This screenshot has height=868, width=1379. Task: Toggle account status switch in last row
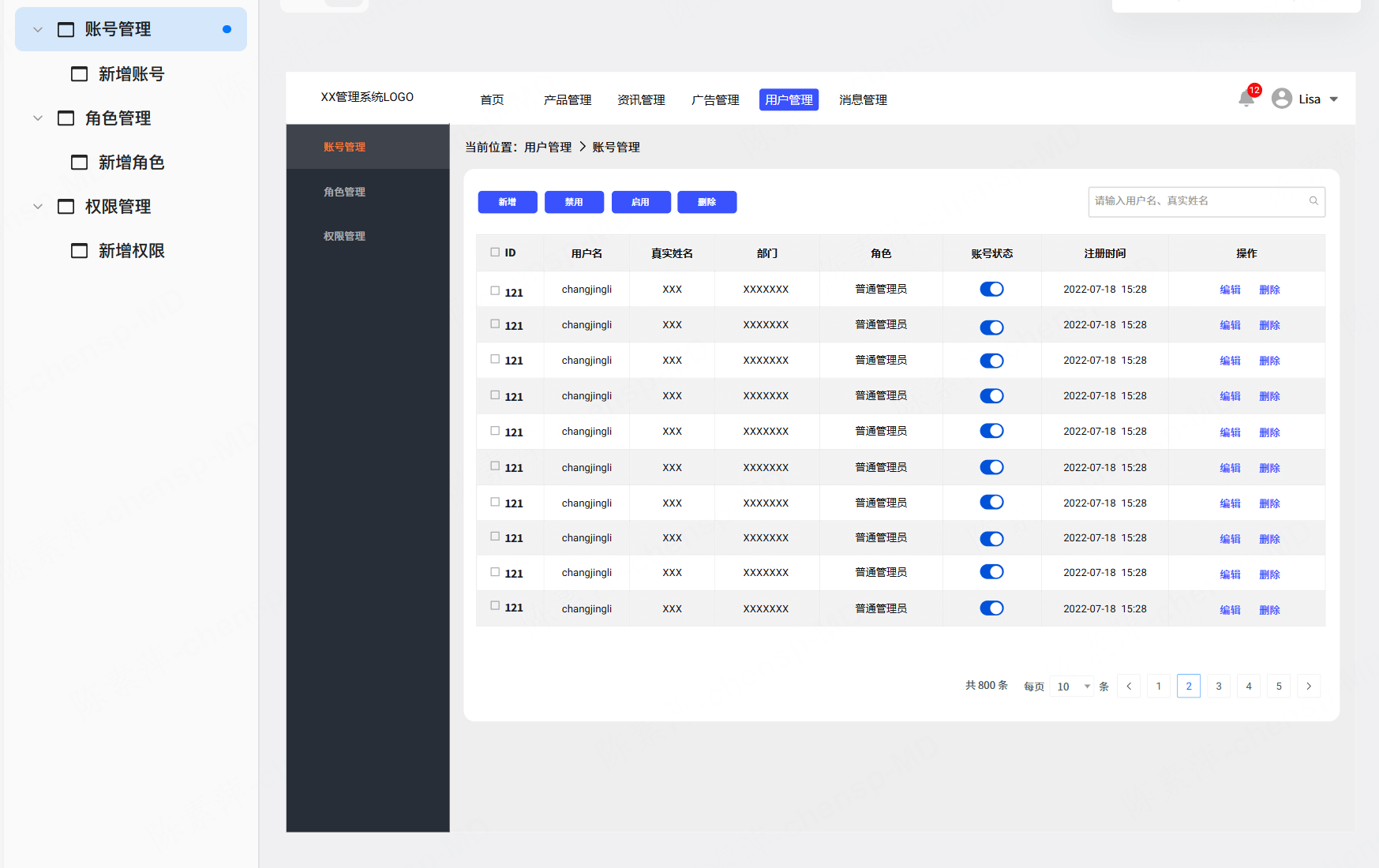(991, 608)
